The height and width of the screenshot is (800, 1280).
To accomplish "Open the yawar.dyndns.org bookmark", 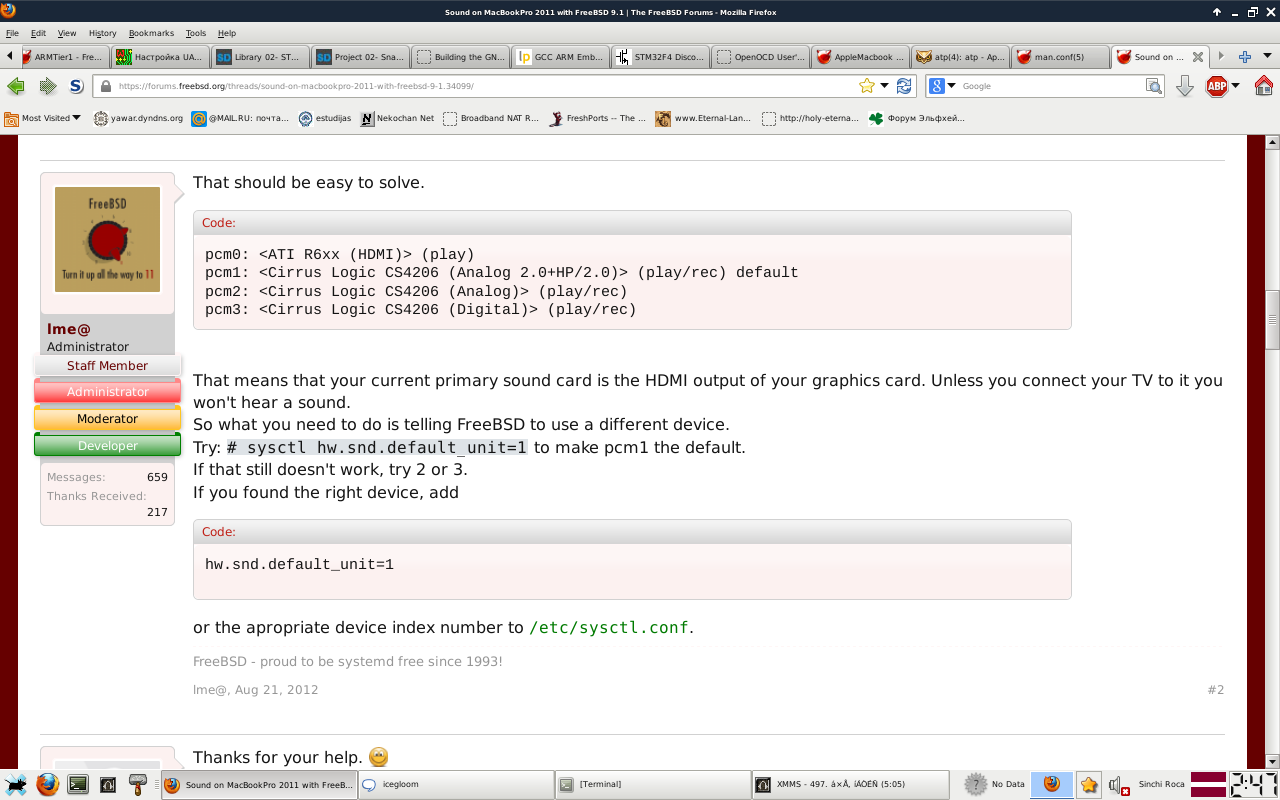I will [138, 118].
